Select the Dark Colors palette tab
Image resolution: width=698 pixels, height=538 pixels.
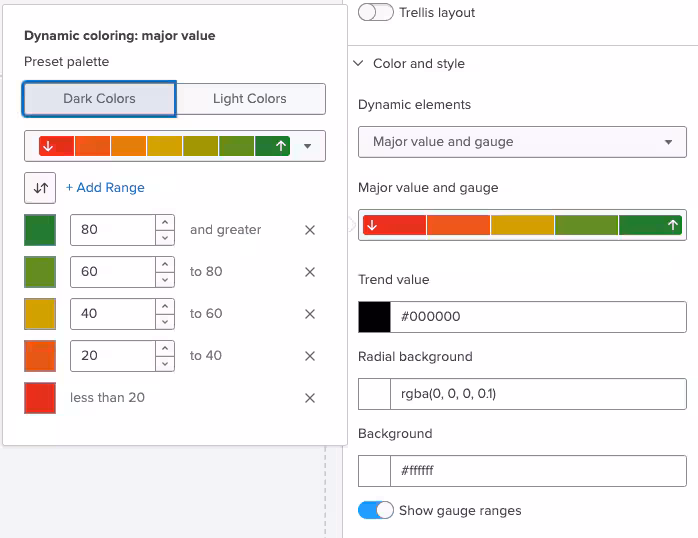pos(99,99)
